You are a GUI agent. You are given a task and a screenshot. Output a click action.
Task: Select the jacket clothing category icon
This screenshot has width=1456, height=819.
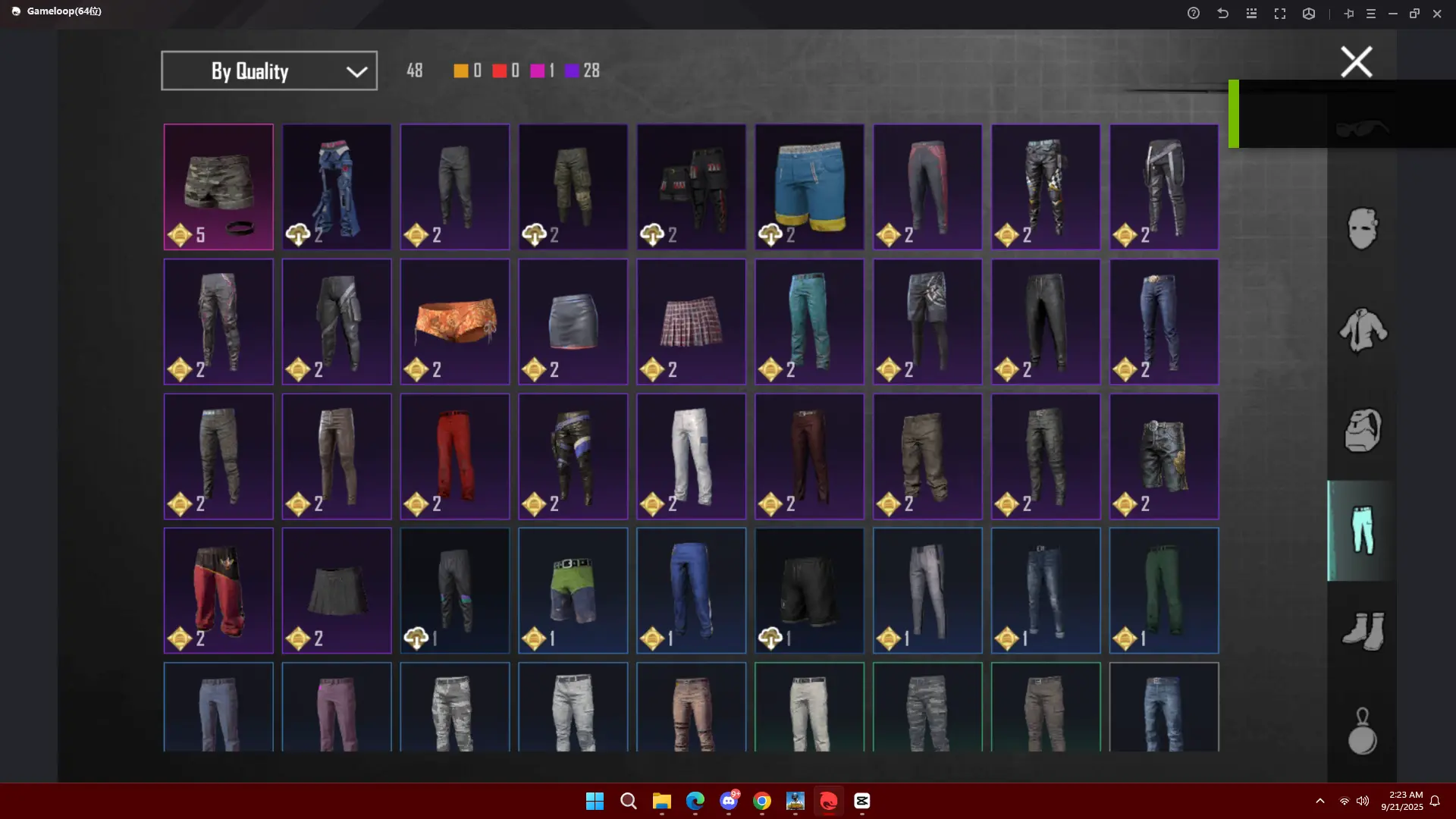click(x=1362, y=330)
